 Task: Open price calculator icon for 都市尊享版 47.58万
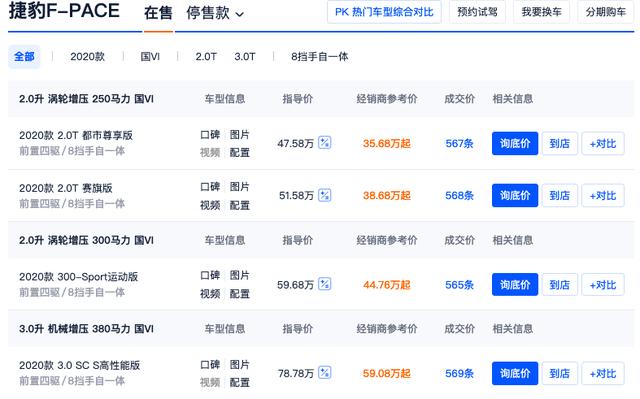(x=324, y=143)
